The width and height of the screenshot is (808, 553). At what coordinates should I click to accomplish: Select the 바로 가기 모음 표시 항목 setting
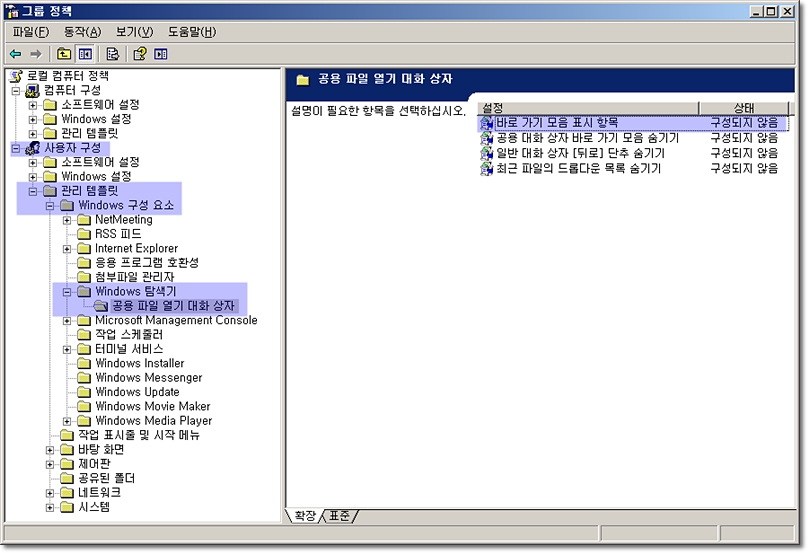pos(557,123)
